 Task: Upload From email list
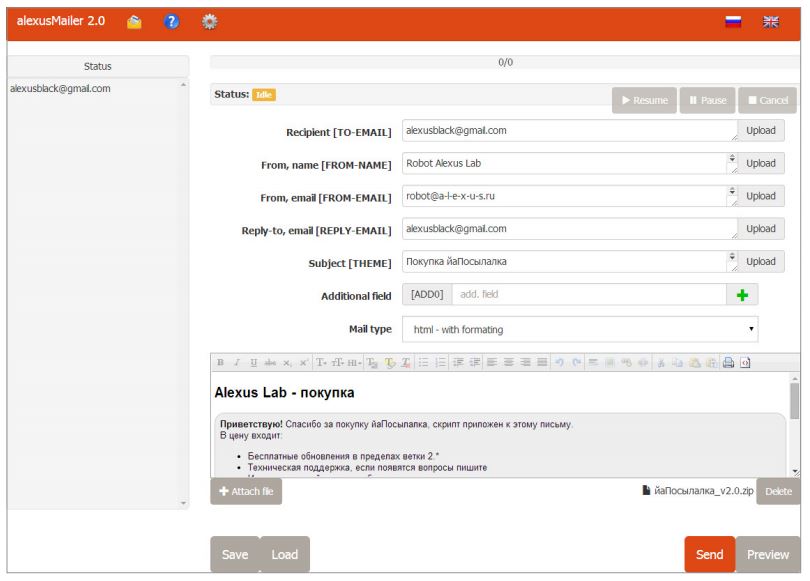pos(761,196)
